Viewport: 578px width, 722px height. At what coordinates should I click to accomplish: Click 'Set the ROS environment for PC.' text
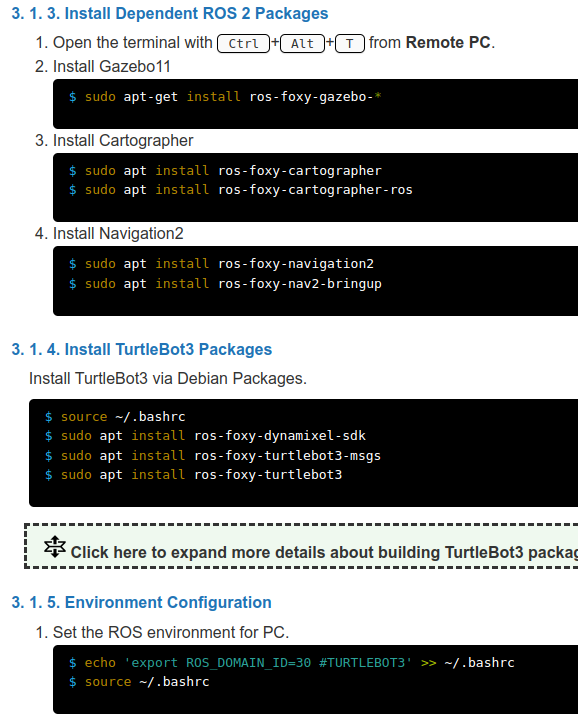pyautogui.click(x=171, y=632)
